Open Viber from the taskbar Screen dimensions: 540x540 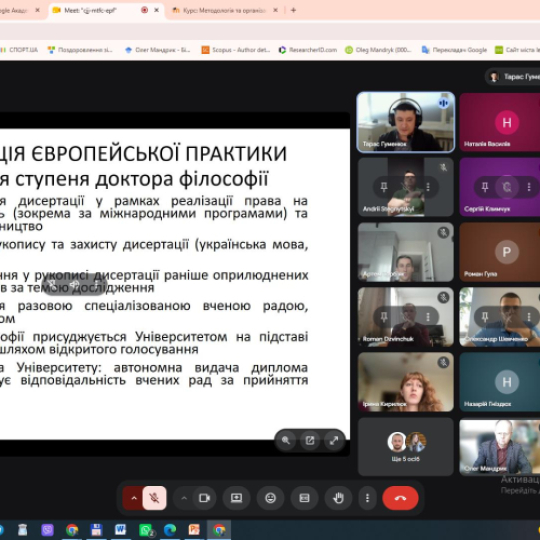47,530
